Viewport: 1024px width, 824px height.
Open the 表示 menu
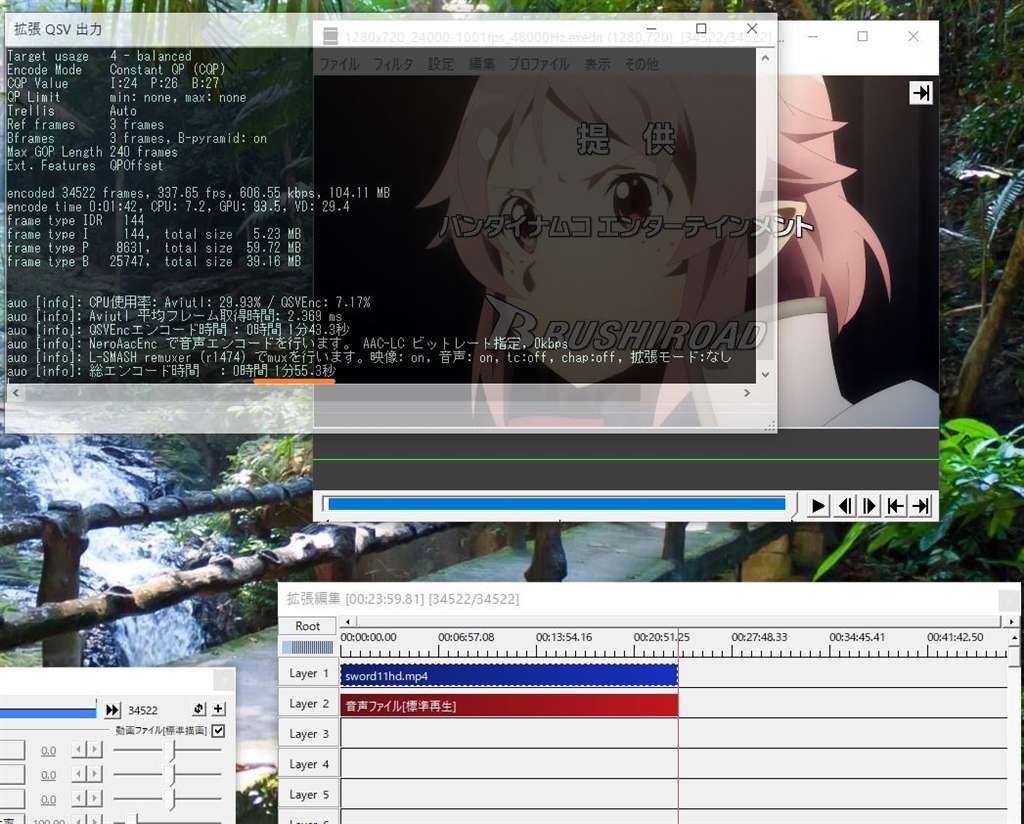596,64
